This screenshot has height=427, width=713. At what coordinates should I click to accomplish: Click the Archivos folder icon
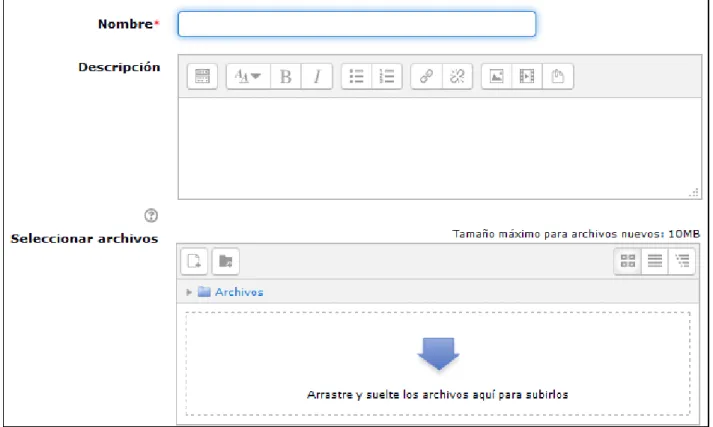pyautogui.click(x=204, y=292)
